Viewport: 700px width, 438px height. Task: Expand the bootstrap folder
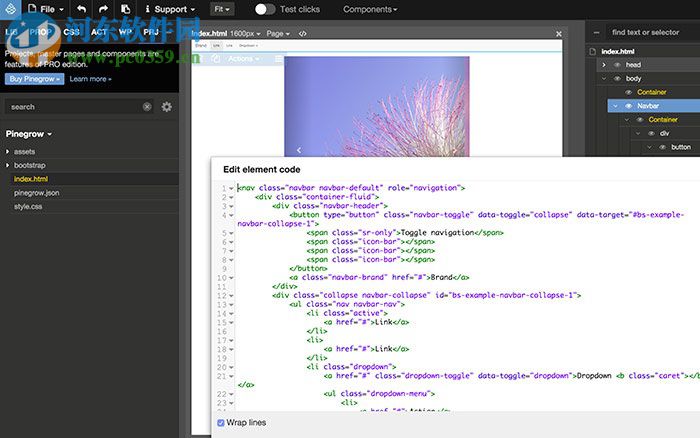coord(8,165)
